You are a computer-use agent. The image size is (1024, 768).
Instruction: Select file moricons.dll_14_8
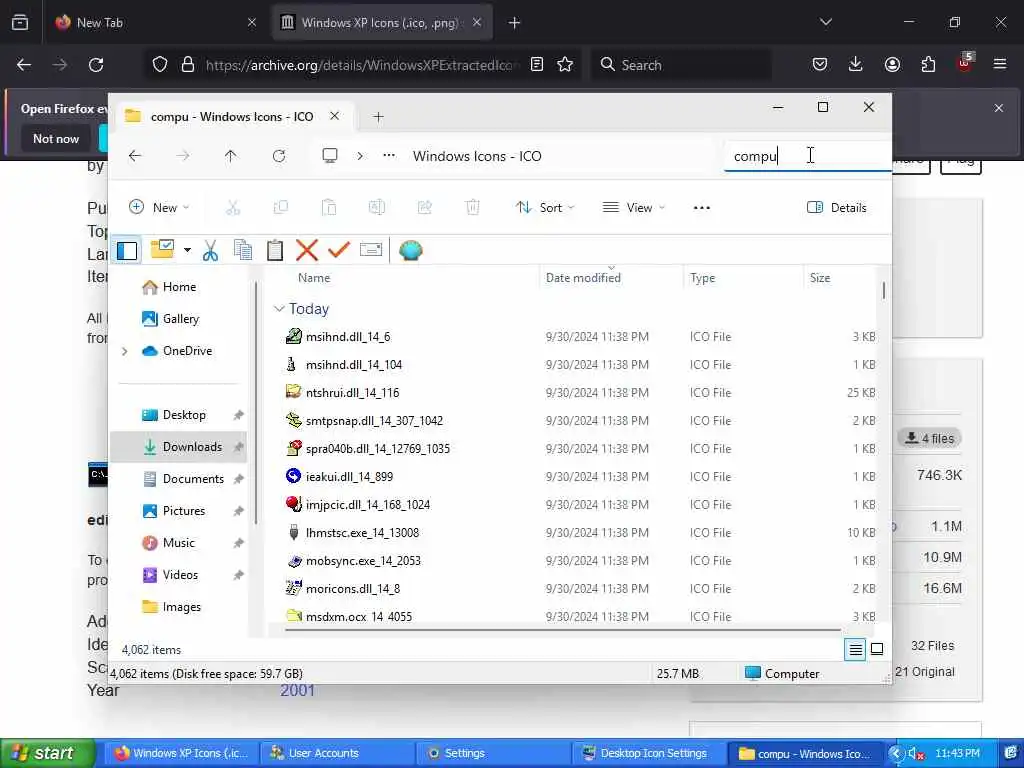[x=353, y=588]
